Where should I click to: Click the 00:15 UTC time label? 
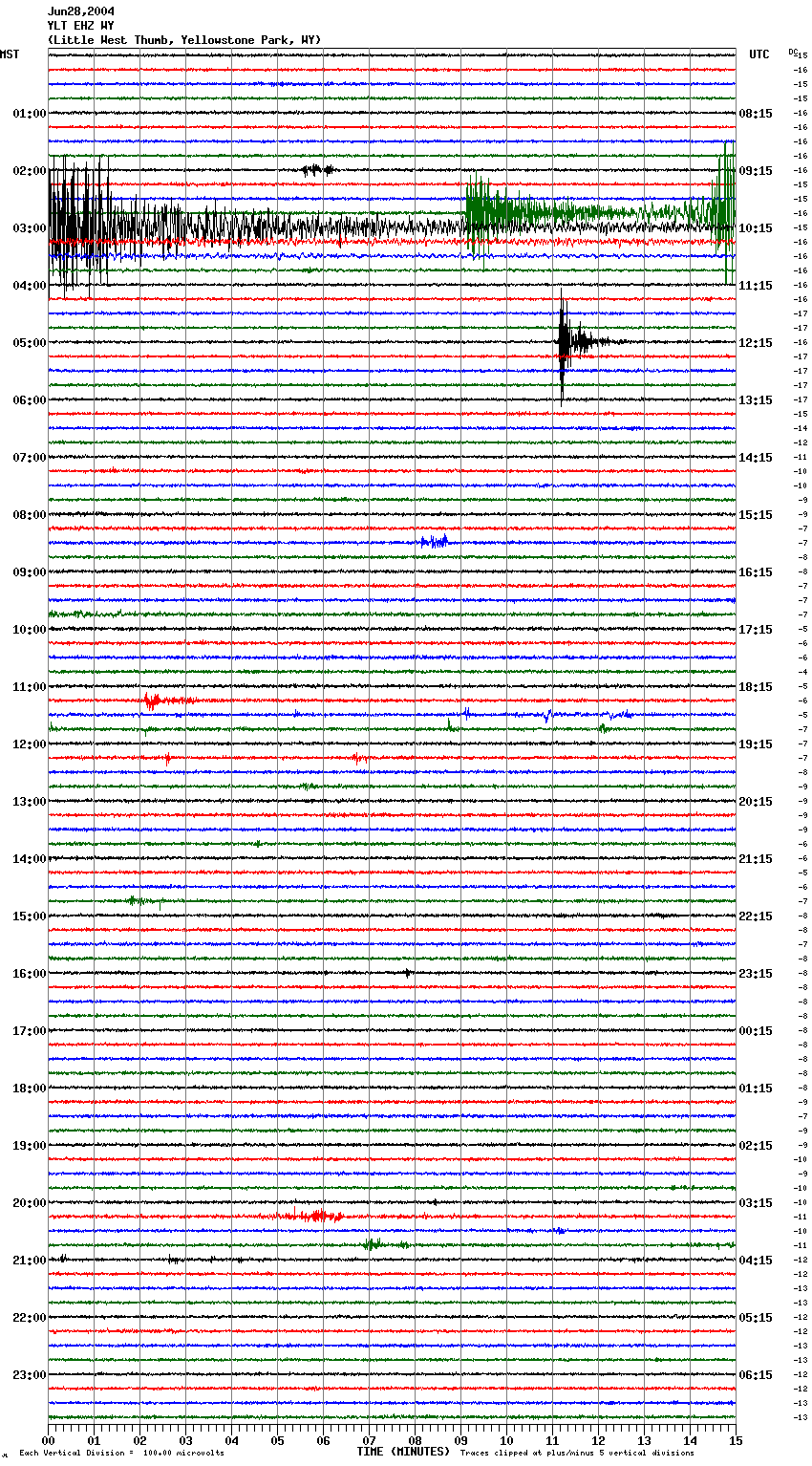(x=756, y=1031)
